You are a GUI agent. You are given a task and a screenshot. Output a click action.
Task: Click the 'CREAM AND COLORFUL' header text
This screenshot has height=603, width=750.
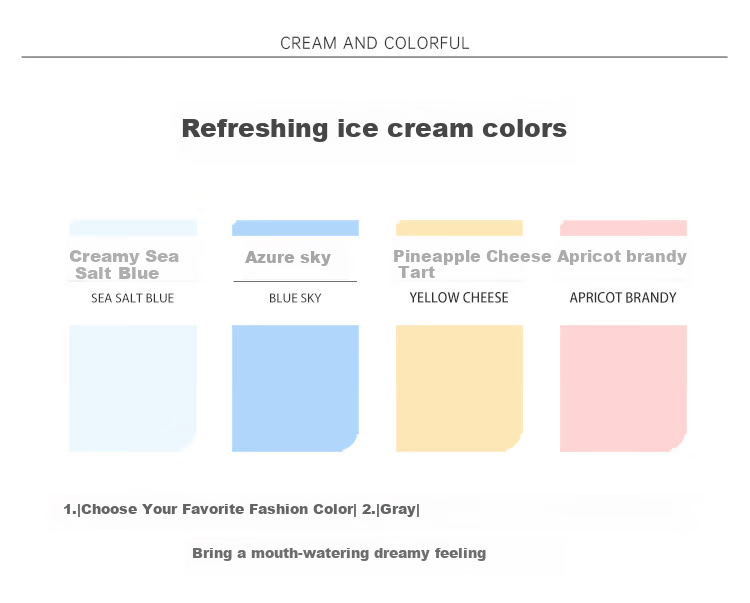tap(375, 43)
